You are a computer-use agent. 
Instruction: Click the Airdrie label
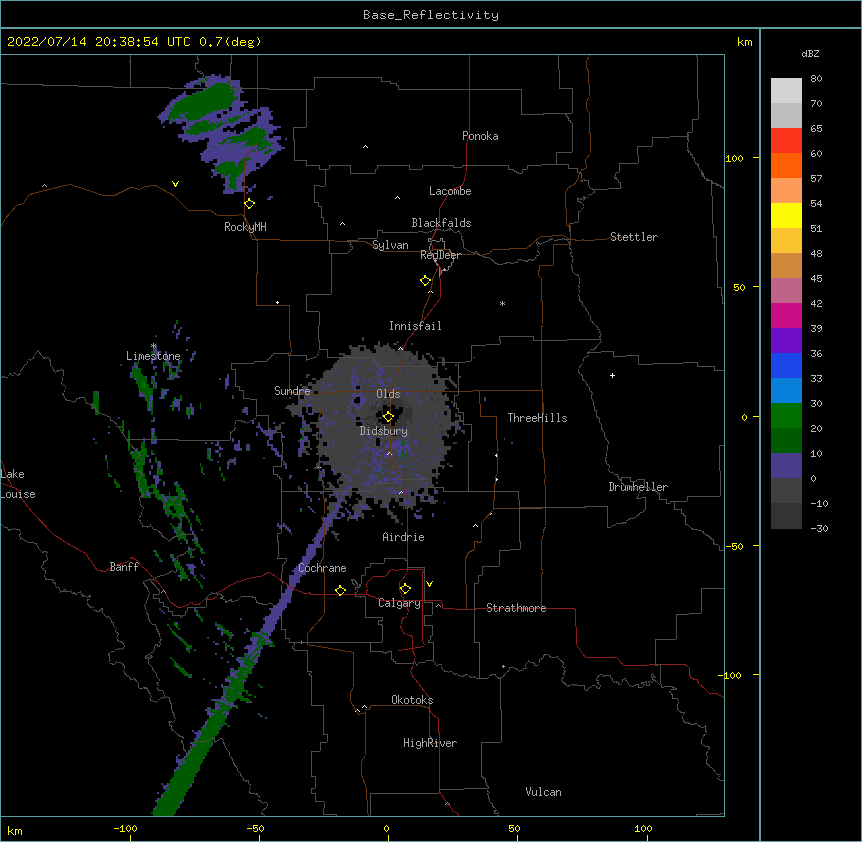coord(404,537)
